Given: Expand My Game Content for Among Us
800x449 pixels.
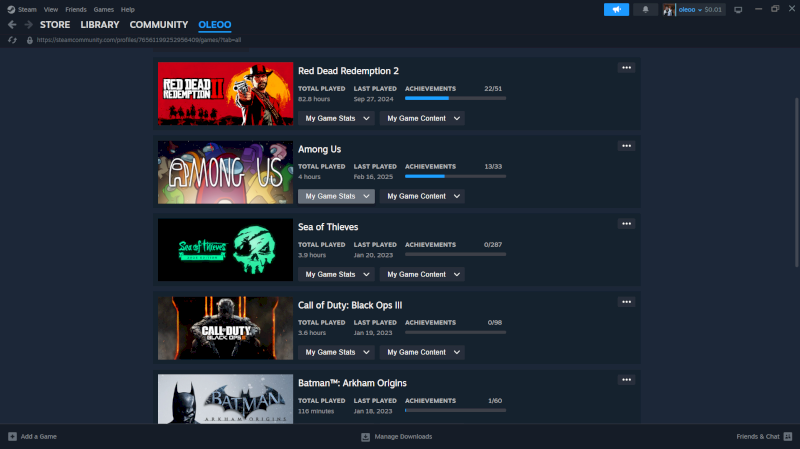Looking at the screenshot, I should point(422,196).
